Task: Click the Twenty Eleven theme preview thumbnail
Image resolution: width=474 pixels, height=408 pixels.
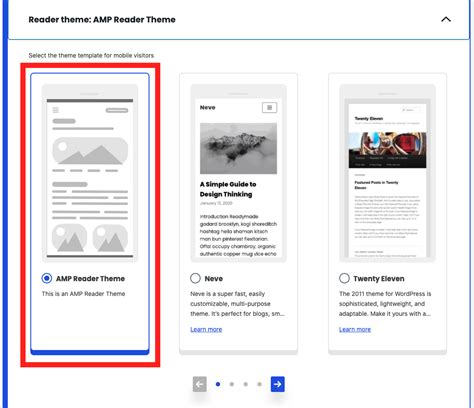Action: (x=387, y=173)
